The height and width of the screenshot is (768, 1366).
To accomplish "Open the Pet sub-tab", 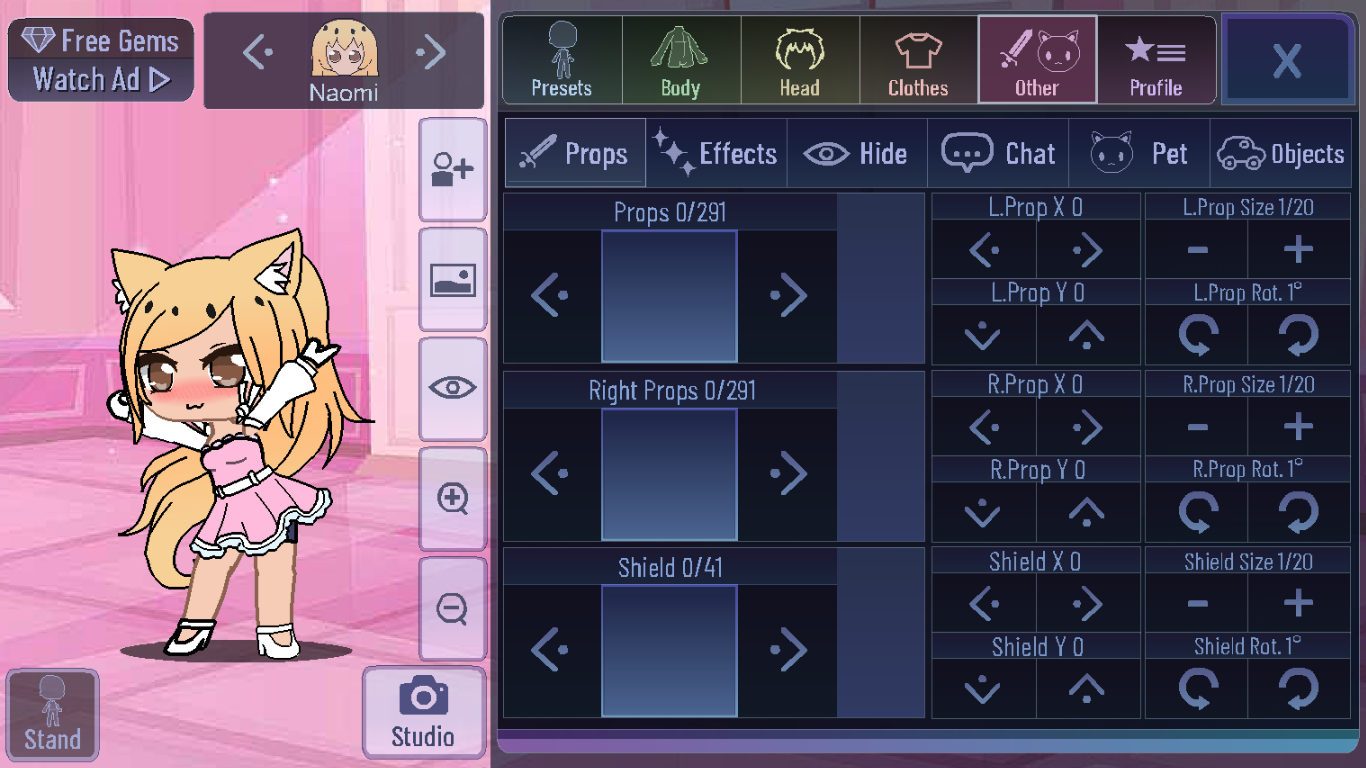I will tap(1139, 154).
